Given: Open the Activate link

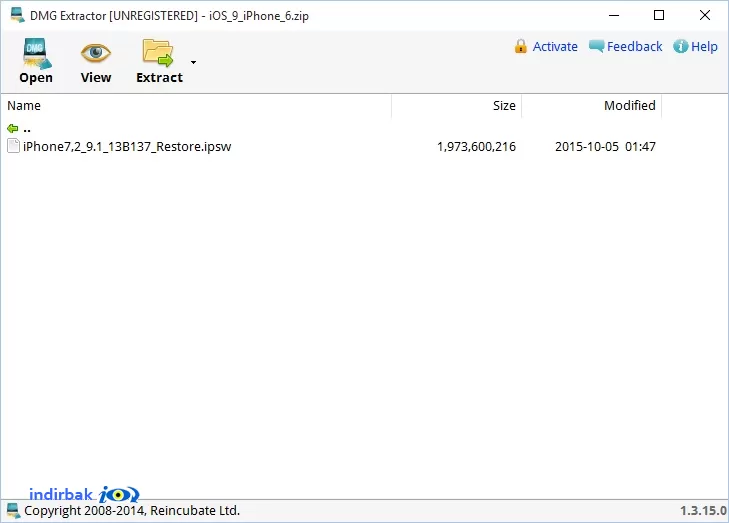Looking at the screenshot, I should (x=555, y=46).
